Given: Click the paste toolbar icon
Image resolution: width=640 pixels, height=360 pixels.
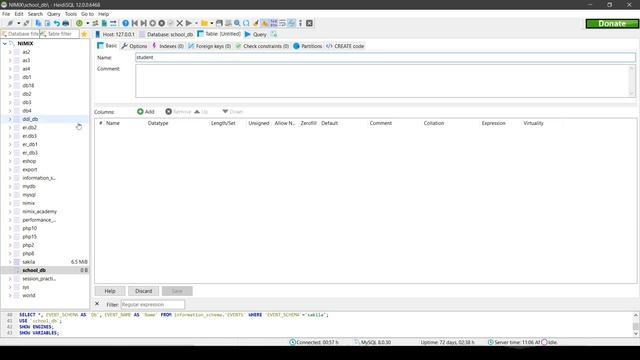Looking at the screenshot, I should 47,23.
